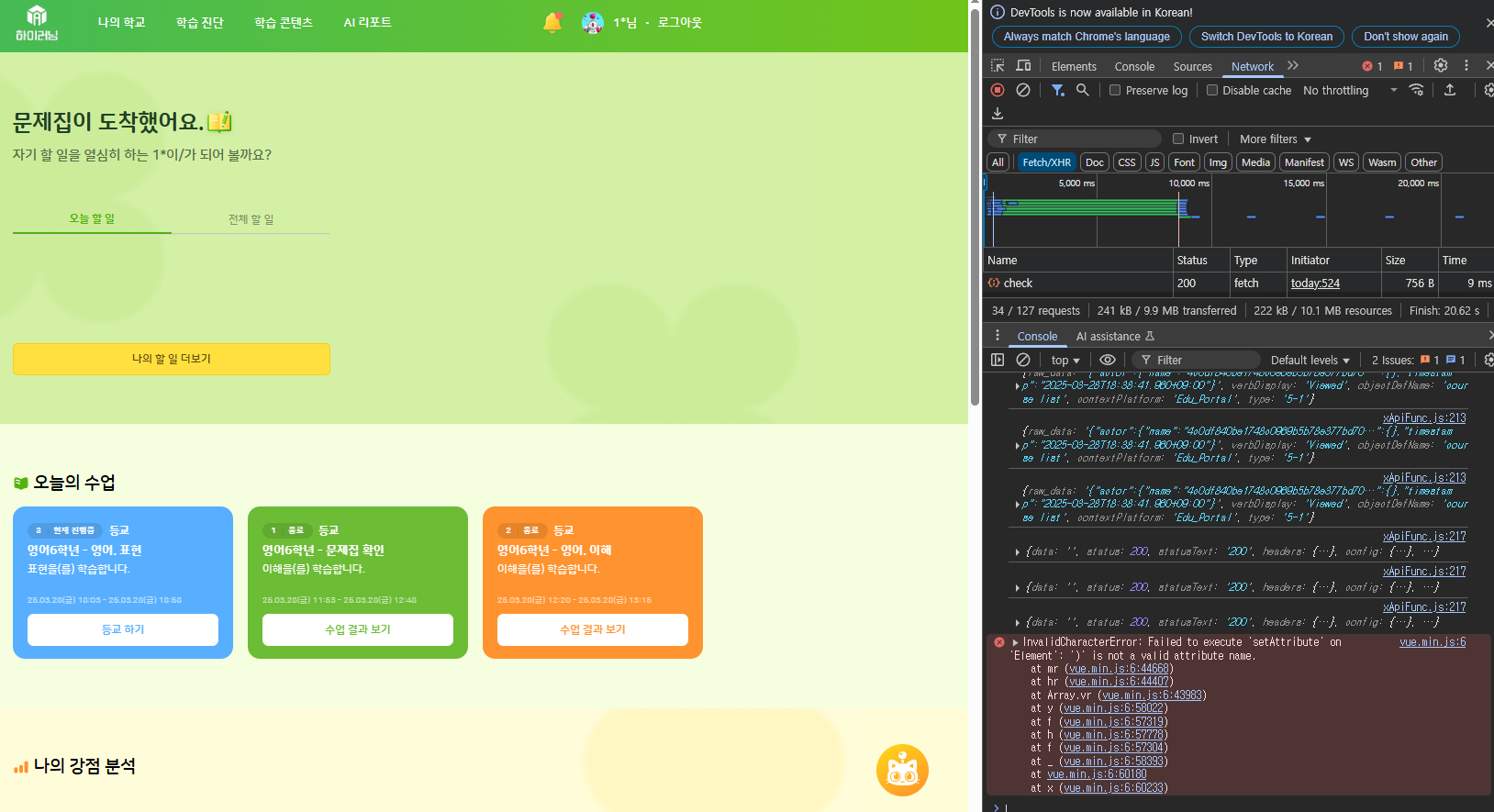Open the Default levels dropdown
This screenshot has height=812, width=1494.
click(x=1310, y=361)
